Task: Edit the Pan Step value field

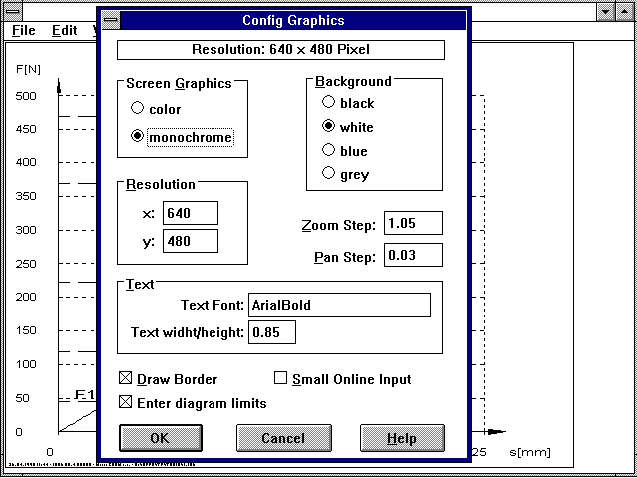Action: (412, 256)
